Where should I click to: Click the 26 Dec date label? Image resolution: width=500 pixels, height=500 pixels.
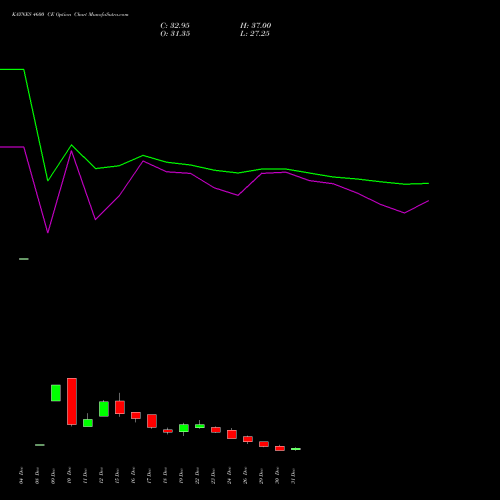(x=246, y=476)
